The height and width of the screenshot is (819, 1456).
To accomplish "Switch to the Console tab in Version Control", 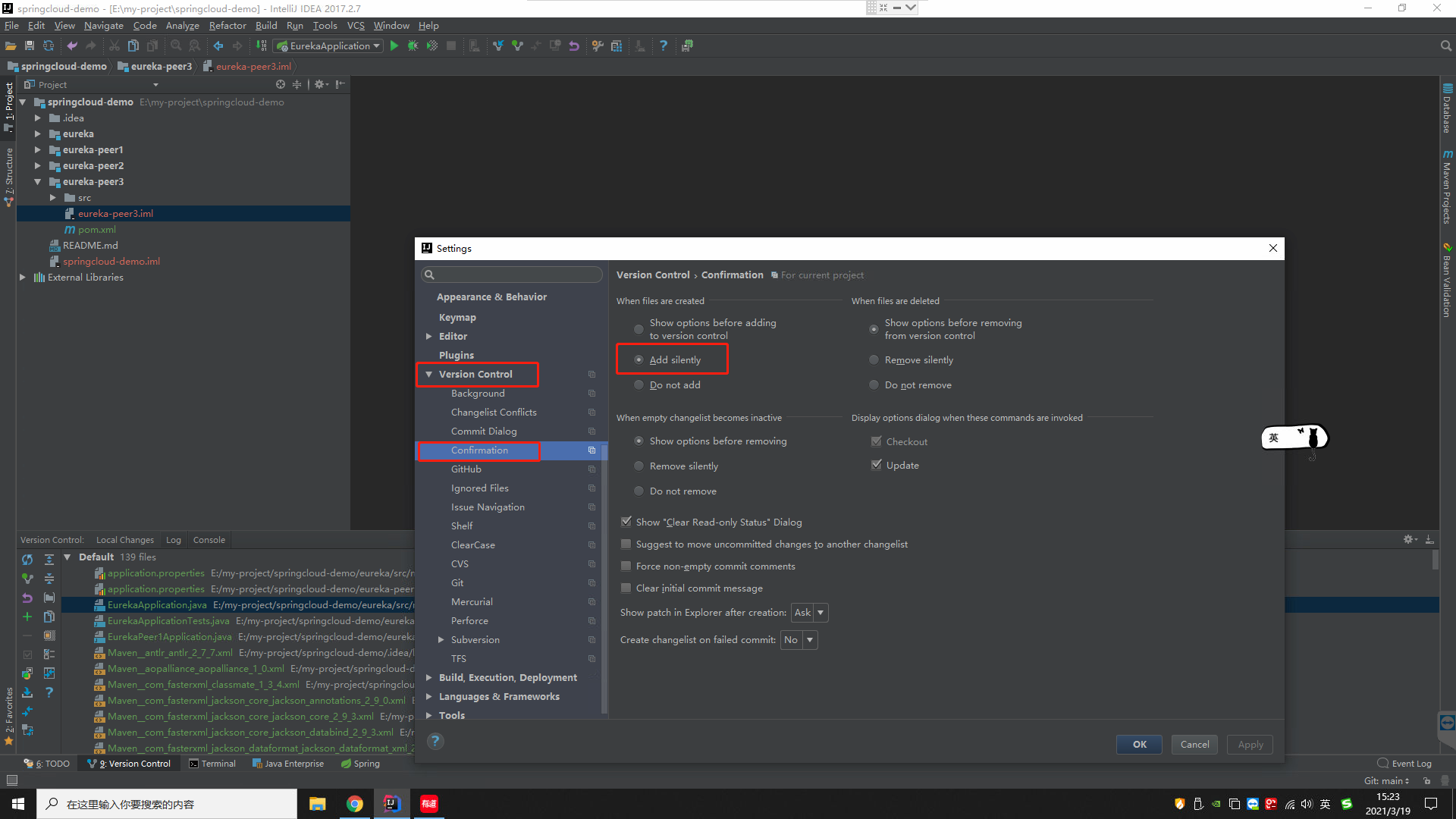I will pos(209,540).
